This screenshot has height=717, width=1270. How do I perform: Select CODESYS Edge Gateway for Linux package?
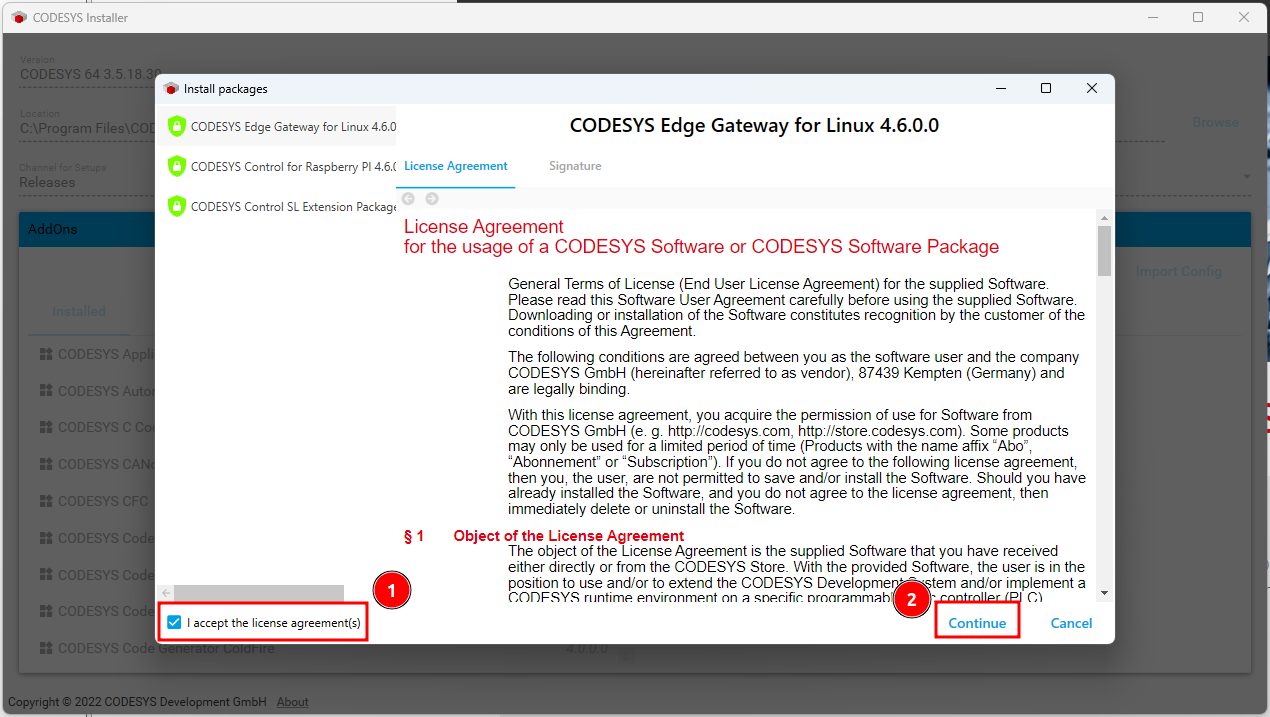click(x=277, y=127)
